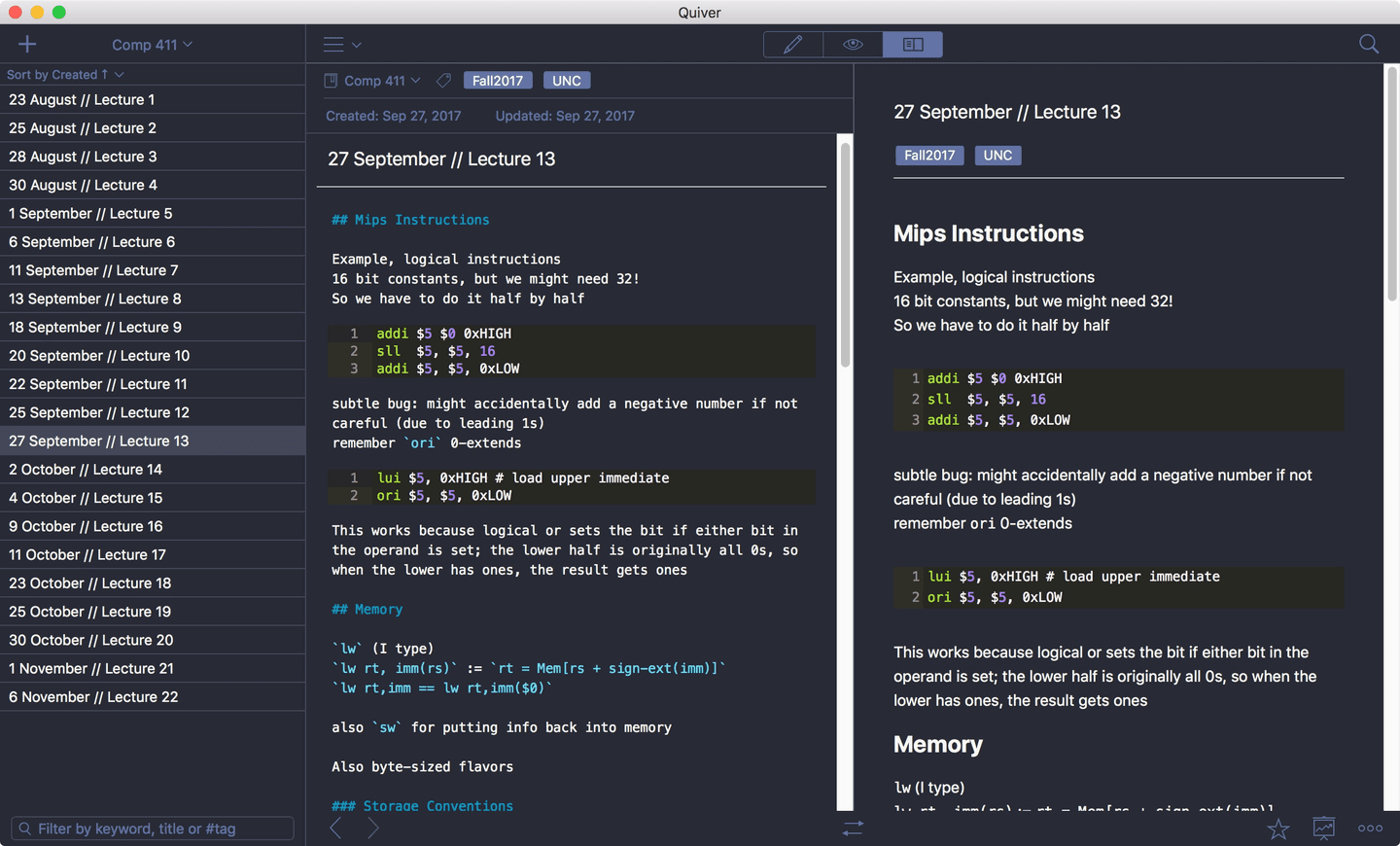
Task: Enable split editor-preview view
Action: point(912,44)
